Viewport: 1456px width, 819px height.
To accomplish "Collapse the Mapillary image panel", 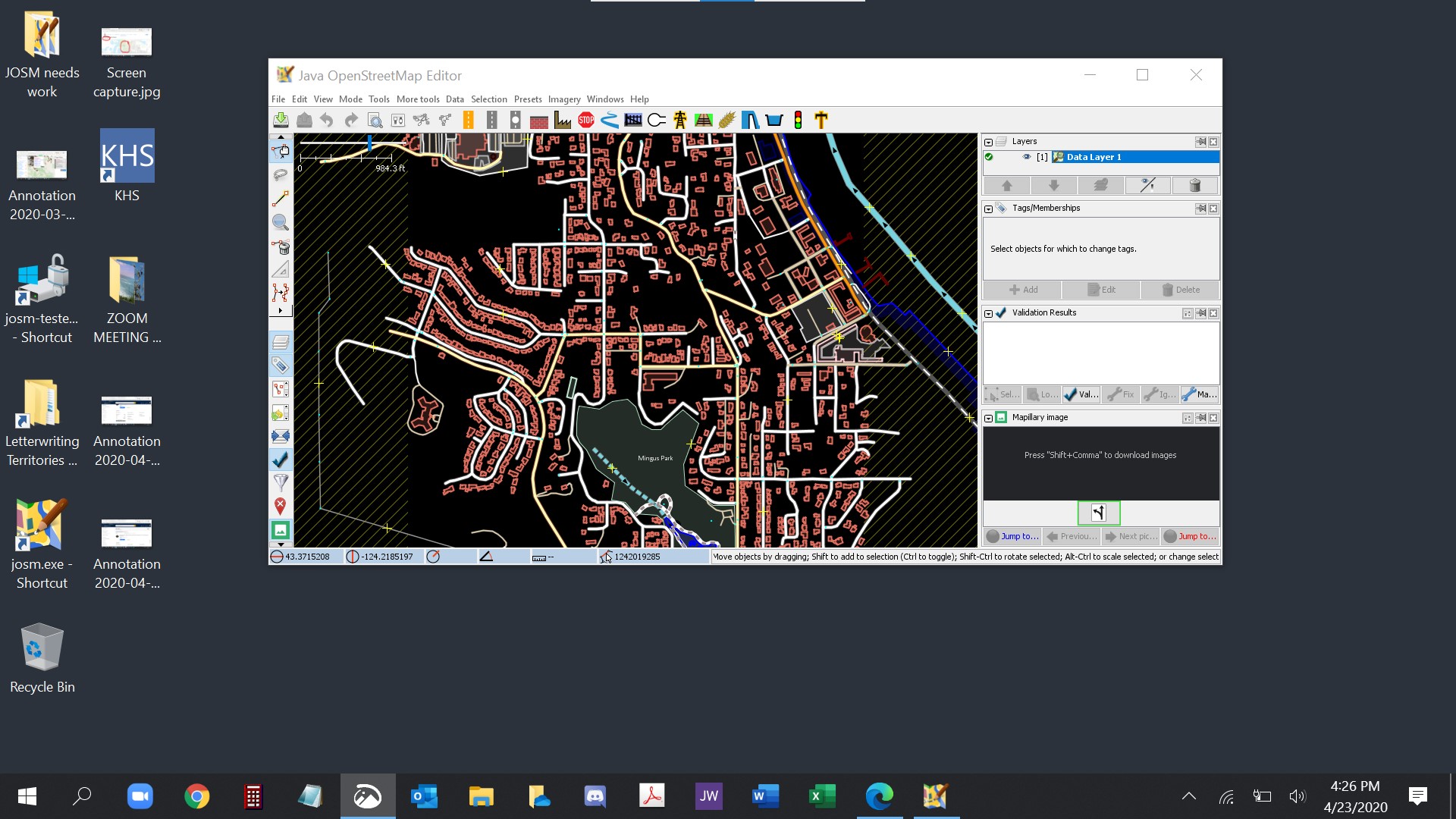I will (x=988, y=418).
